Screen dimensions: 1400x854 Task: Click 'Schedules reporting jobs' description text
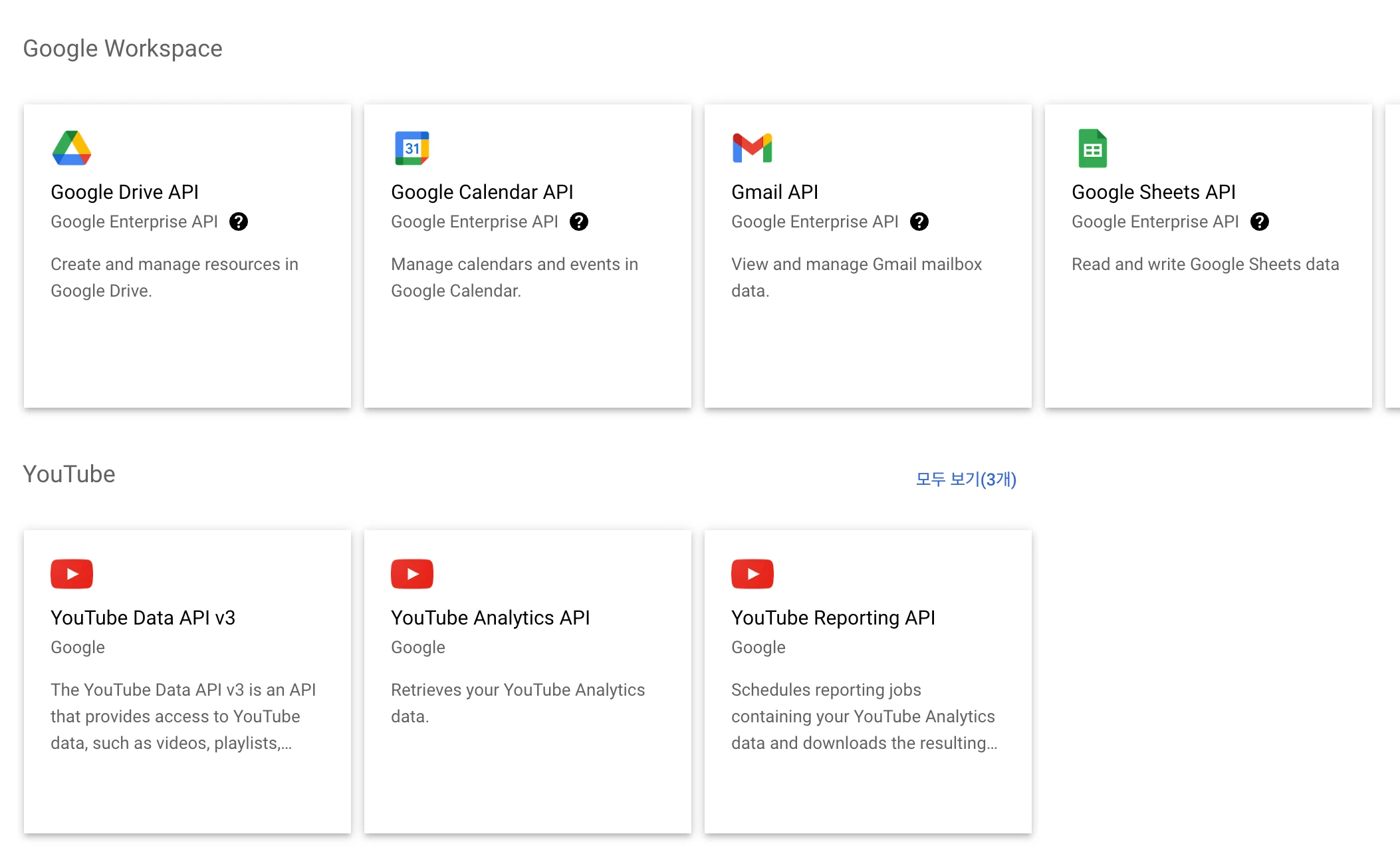[x=864, y=716]
